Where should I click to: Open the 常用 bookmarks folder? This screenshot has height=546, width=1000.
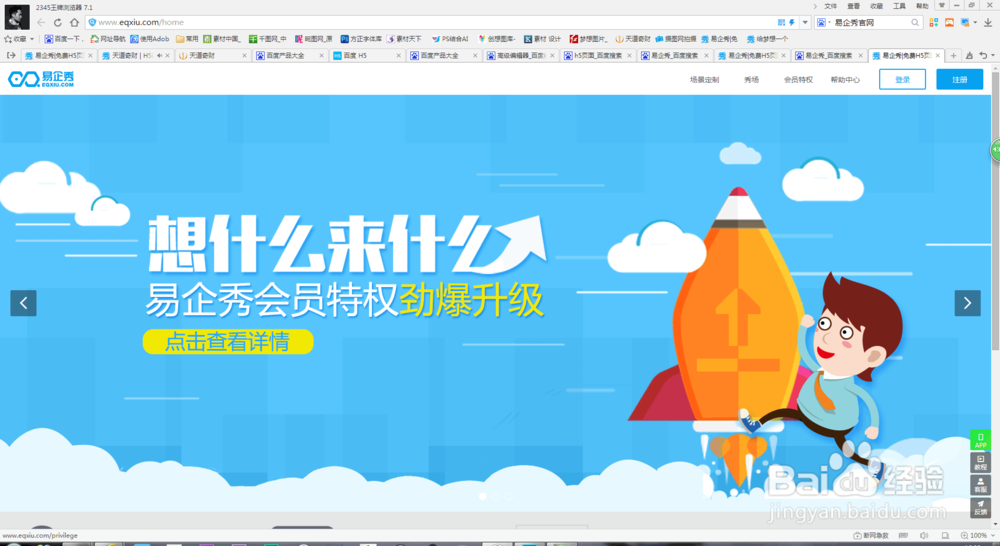tap(187, 39)
